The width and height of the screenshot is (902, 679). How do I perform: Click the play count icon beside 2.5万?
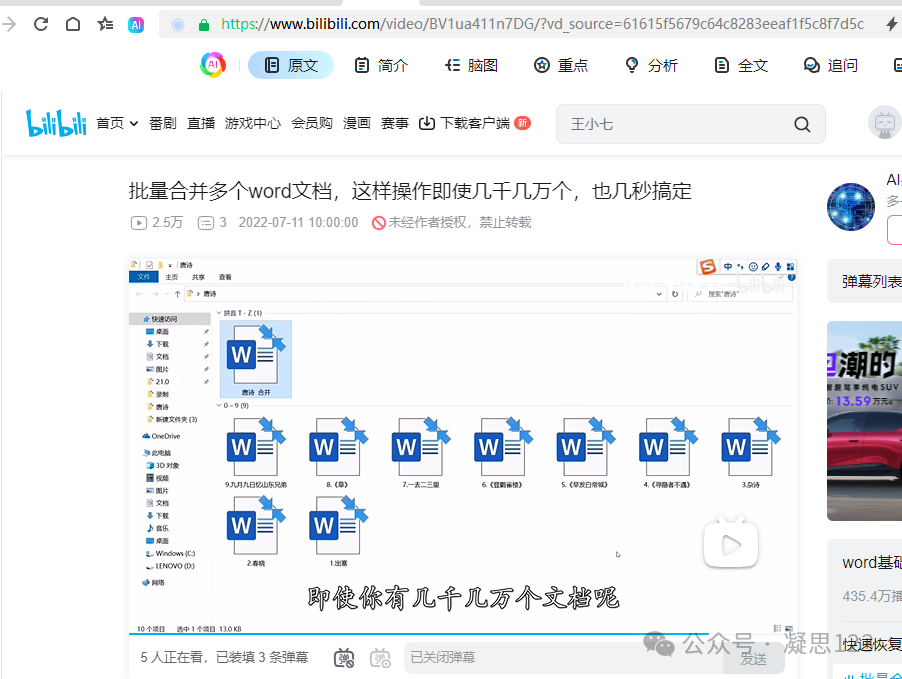click(139, 222)
